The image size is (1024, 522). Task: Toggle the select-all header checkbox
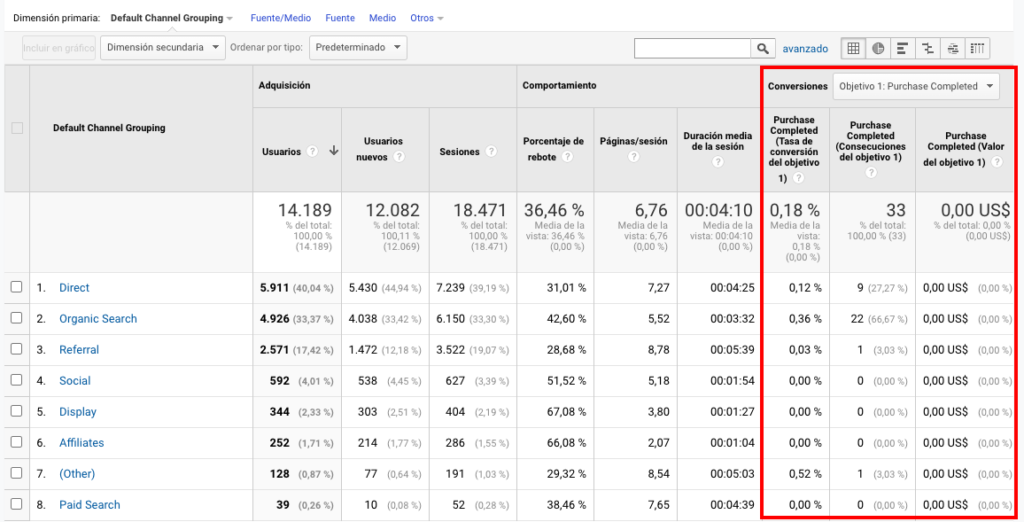coord(17,128)
